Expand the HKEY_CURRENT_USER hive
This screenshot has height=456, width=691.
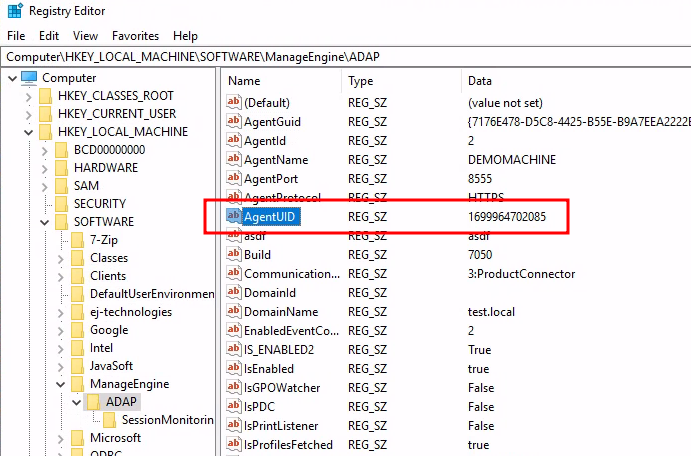coord(29,115)
